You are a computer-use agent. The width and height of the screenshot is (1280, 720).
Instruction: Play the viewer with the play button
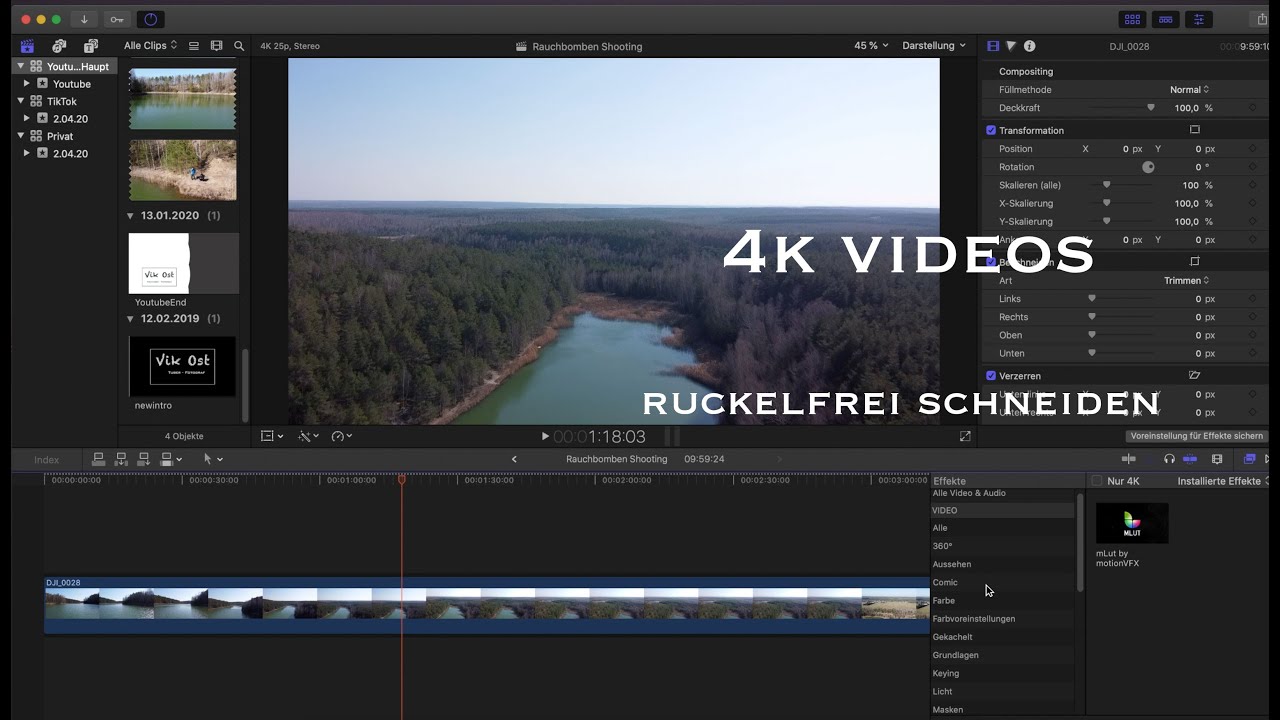tap(545, 436)
